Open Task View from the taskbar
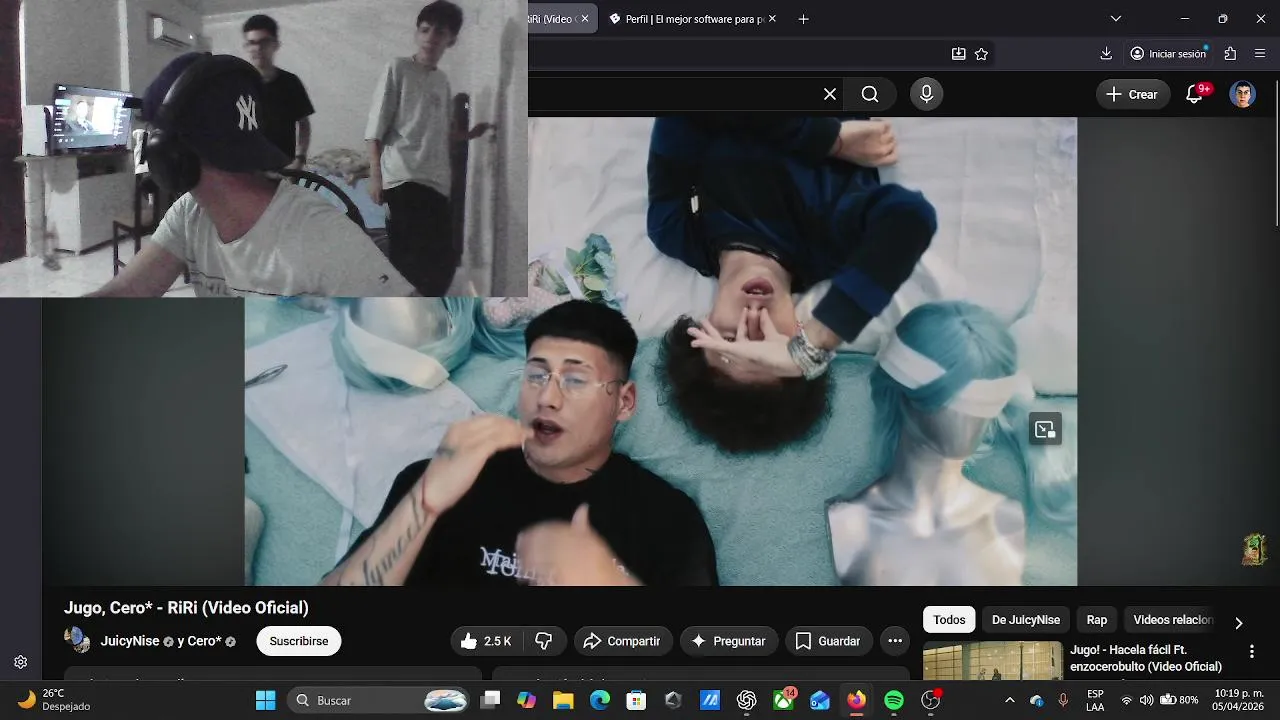Screen dimensions: 1280x720 [x=490, y=700]
